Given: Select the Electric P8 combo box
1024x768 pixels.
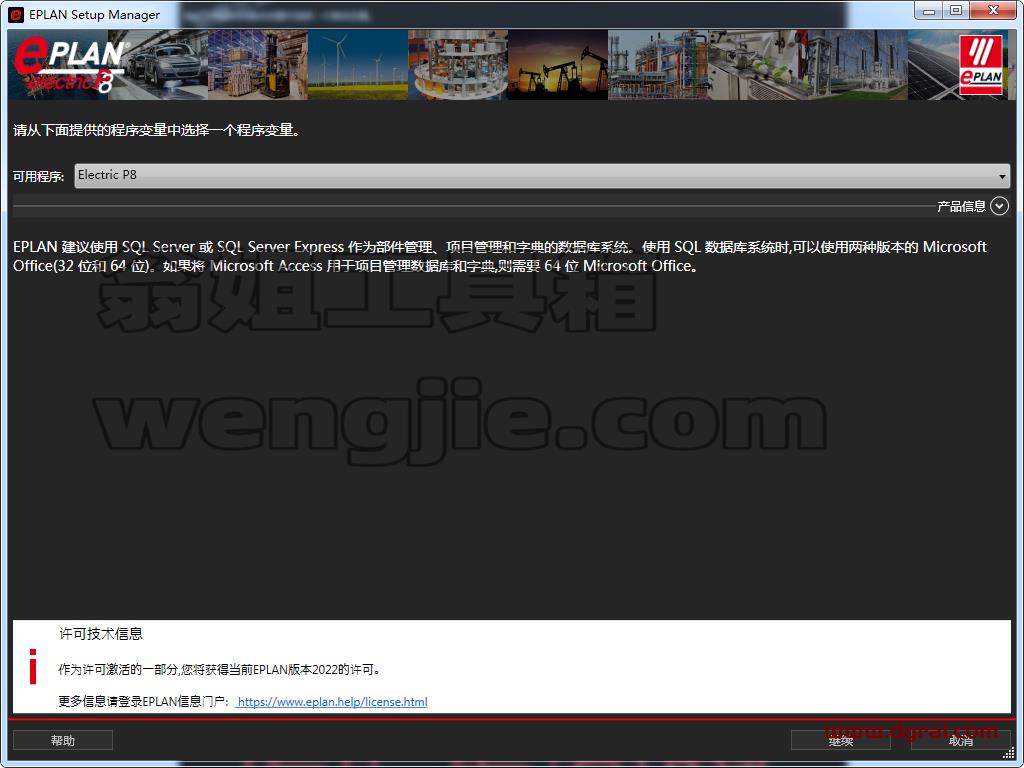Looking at the screenshot, I should click(542, 176).
